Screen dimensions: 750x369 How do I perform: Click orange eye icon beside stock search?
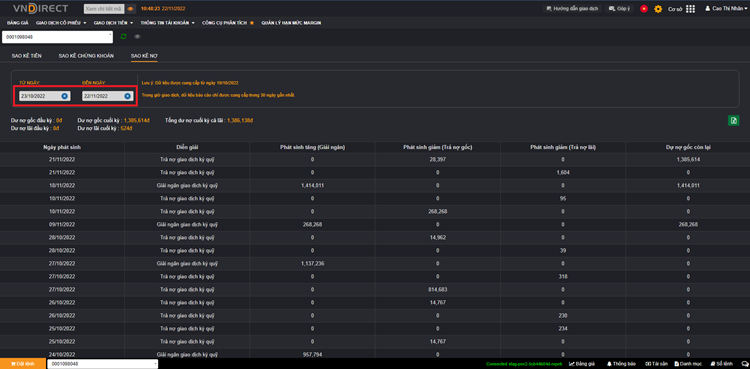coord(131,9)
